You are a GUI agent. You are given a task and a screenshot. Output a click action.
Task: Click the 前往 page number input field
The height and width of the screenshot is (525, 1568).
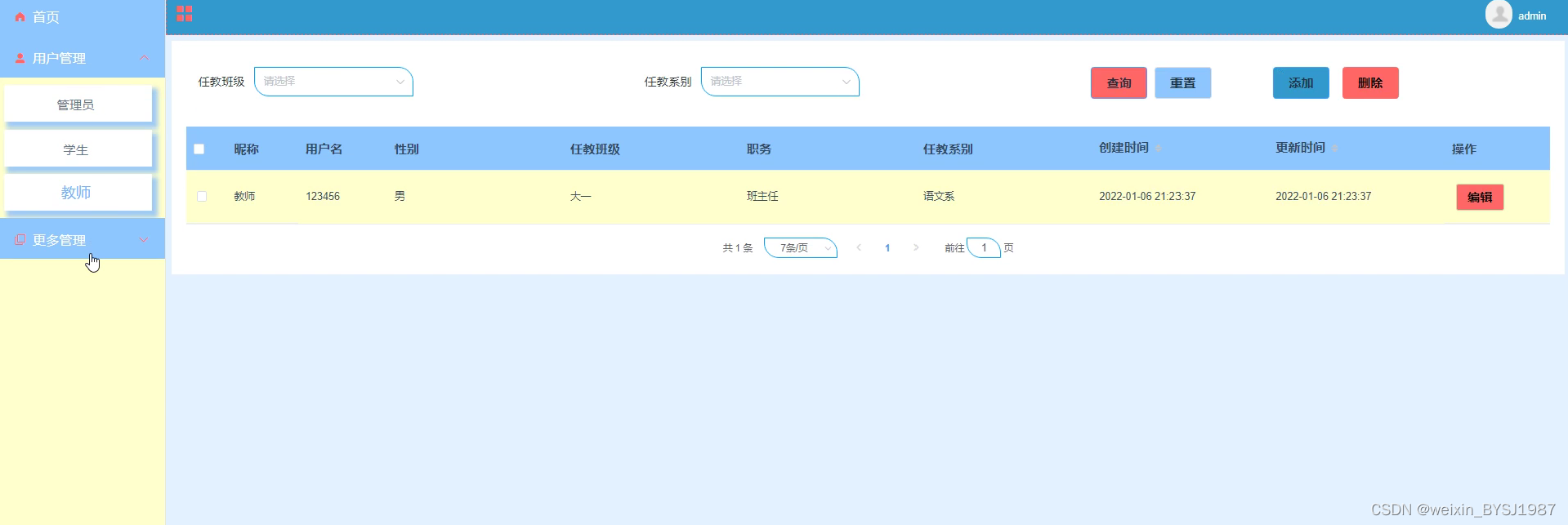984,247
